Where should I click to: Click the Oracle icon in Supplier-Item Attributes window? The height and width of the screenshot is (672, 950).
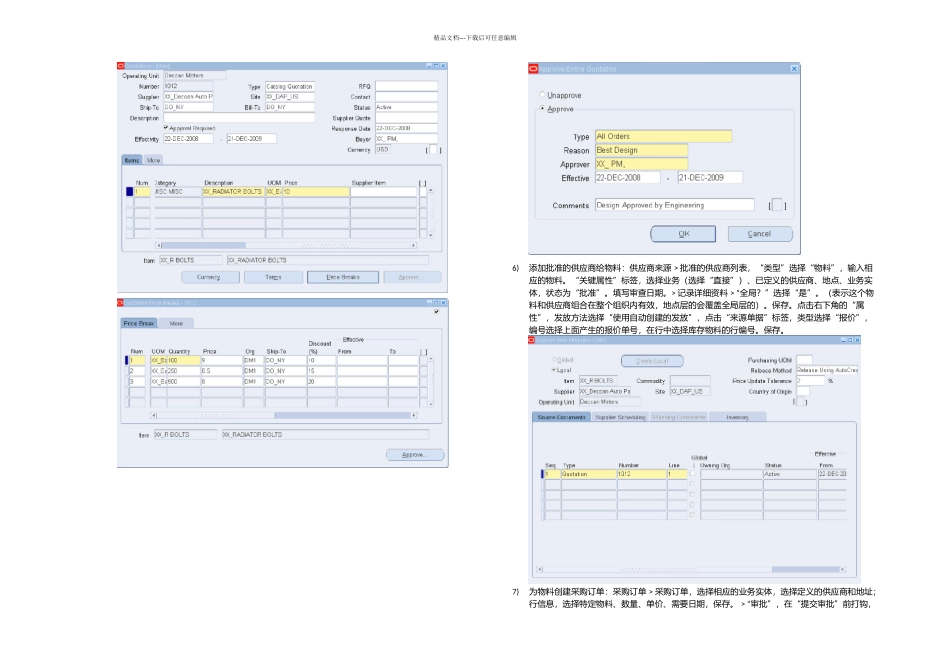tap(532, 340)
